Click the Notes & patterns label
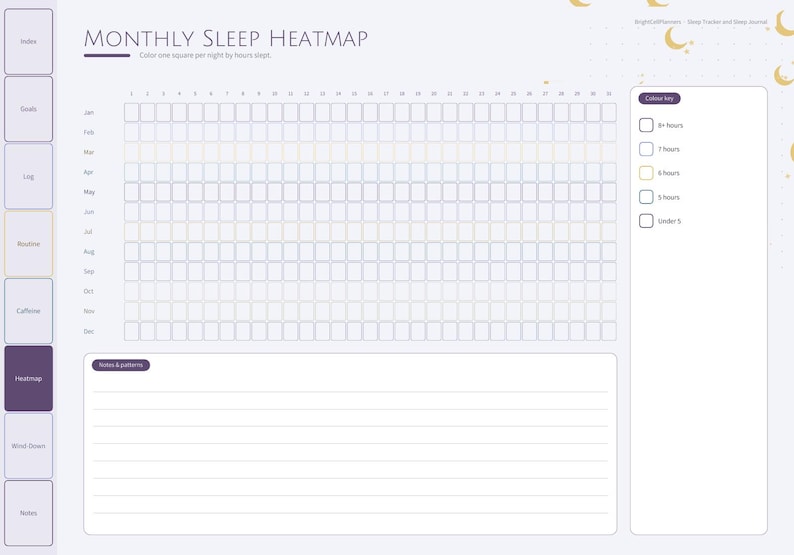Viewport: 794px width, 555px height. 121,365
